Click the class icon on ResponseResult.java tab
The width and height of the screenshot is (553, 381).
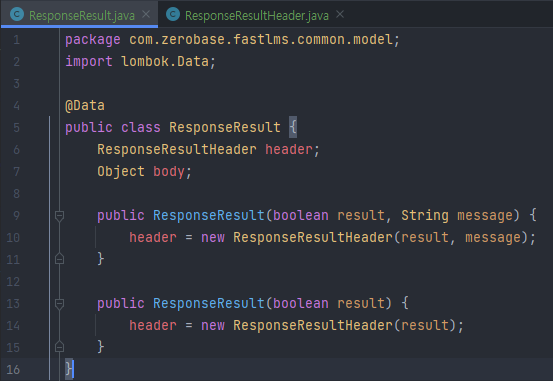click(17, 14)
